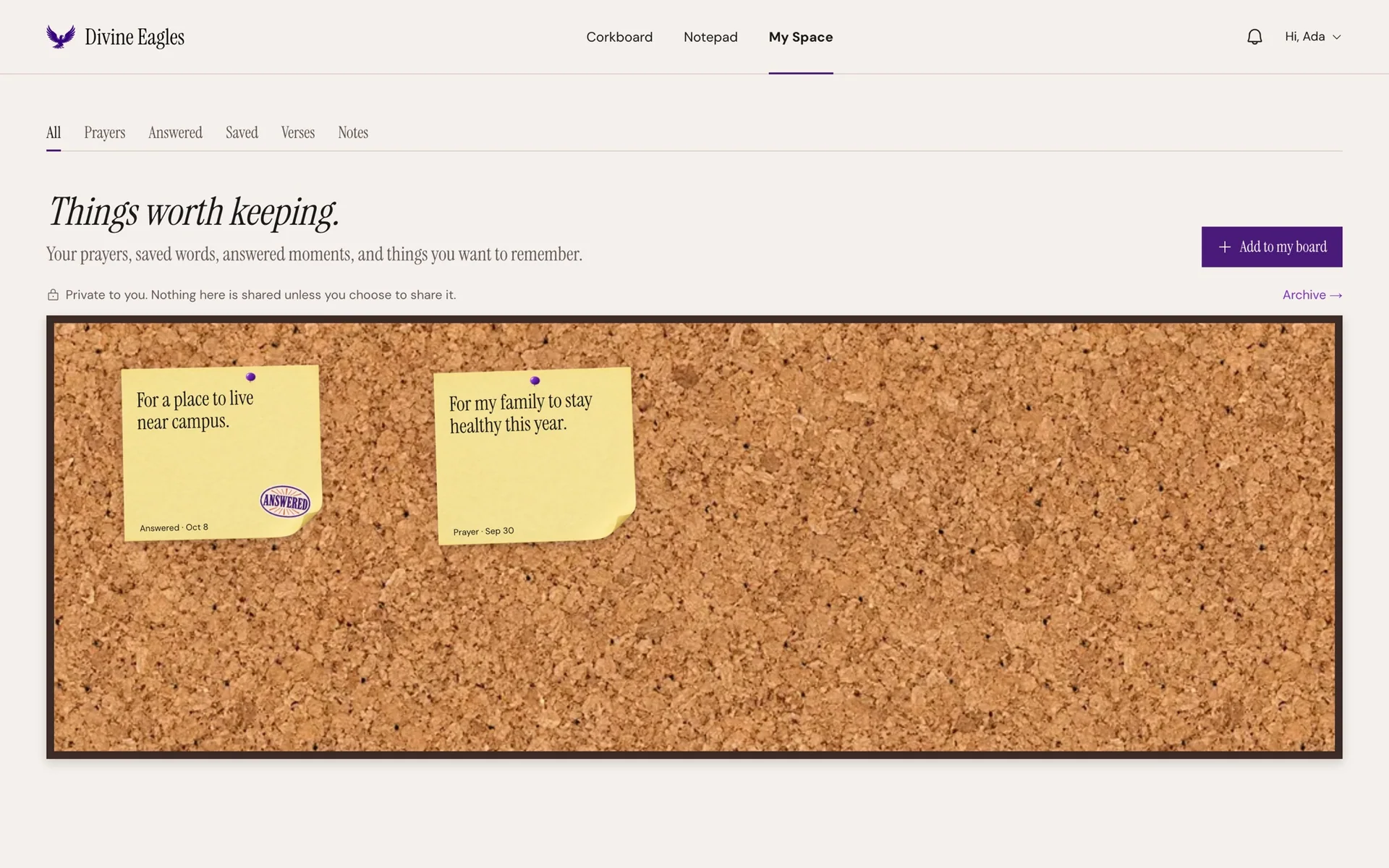Select the My Space nav item
The image size is (1389, 868).
coord(801,37)
